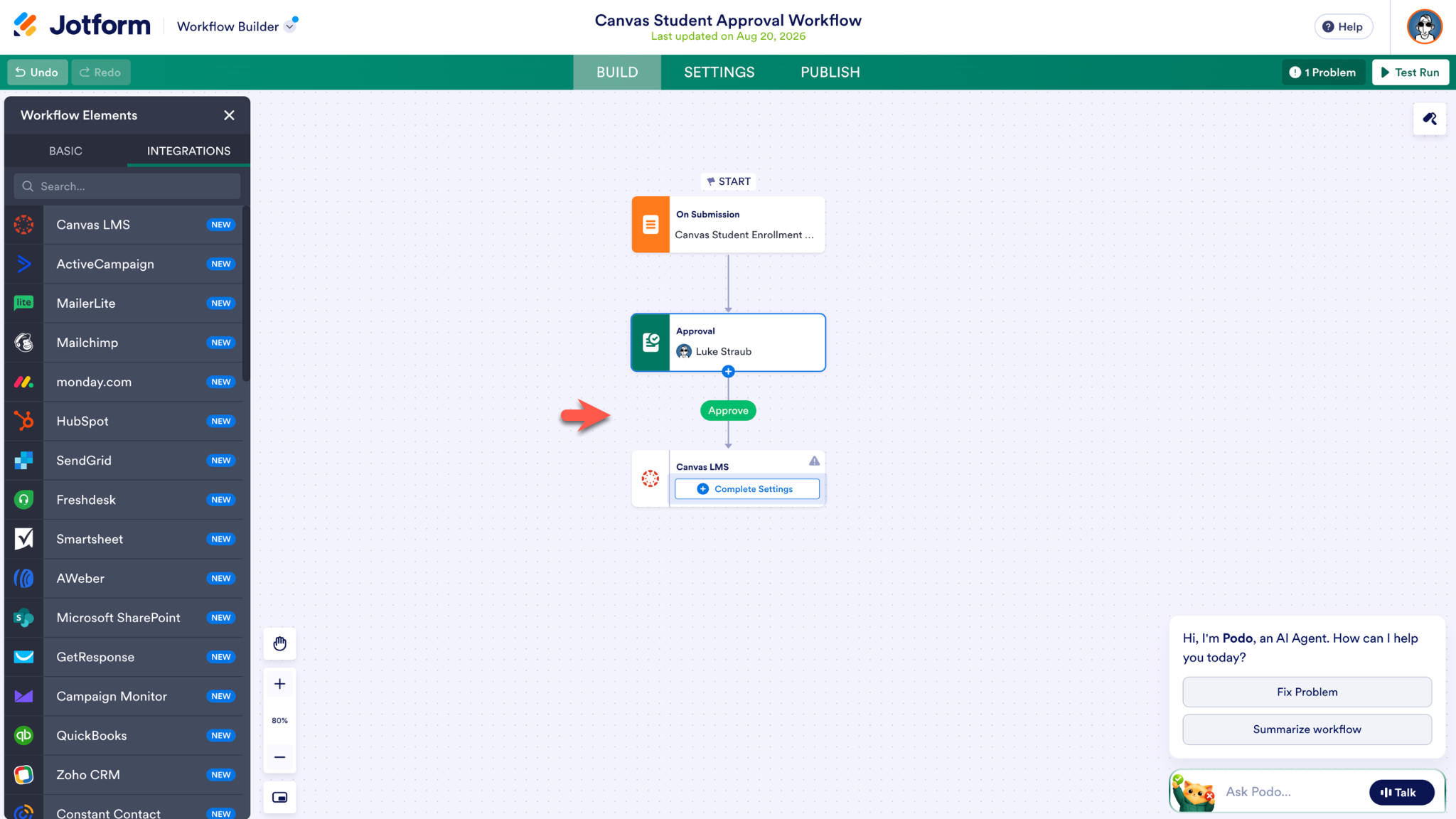Select the Campaign Monitor integration icon
Image resolution: width=1456 pixels, height=819 pixels.
[x=24, y=697]
